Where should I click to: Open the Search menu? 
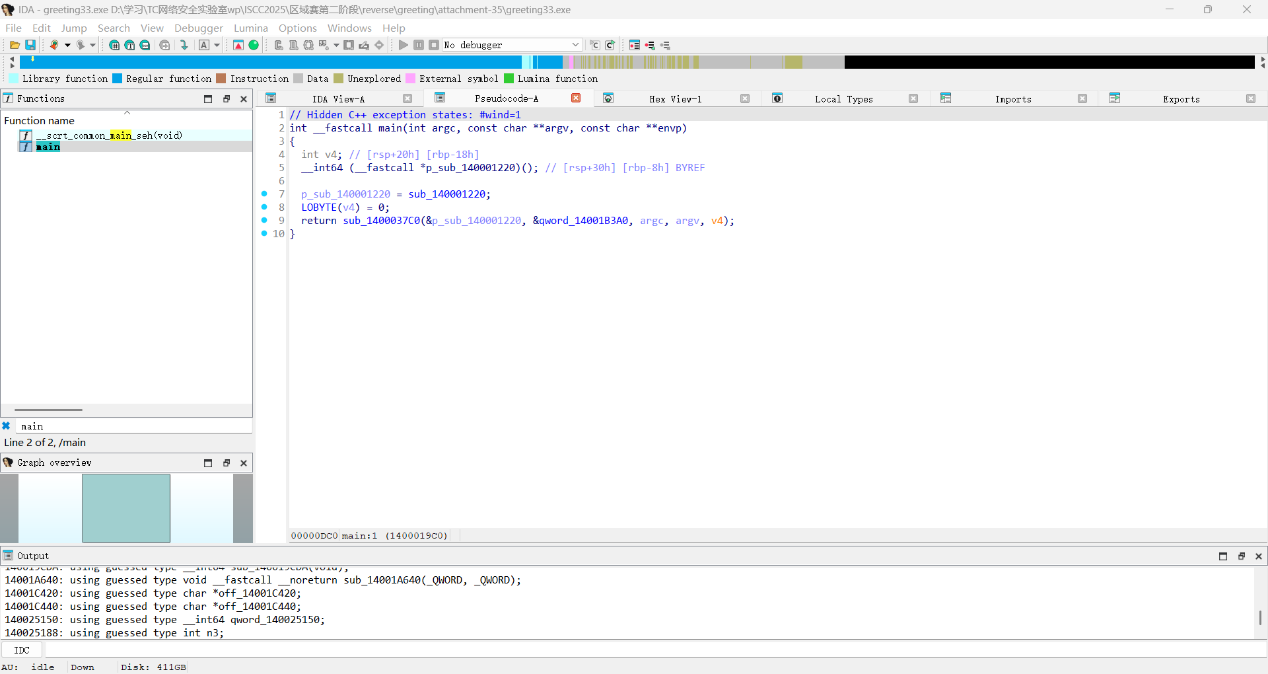[114, 28]
